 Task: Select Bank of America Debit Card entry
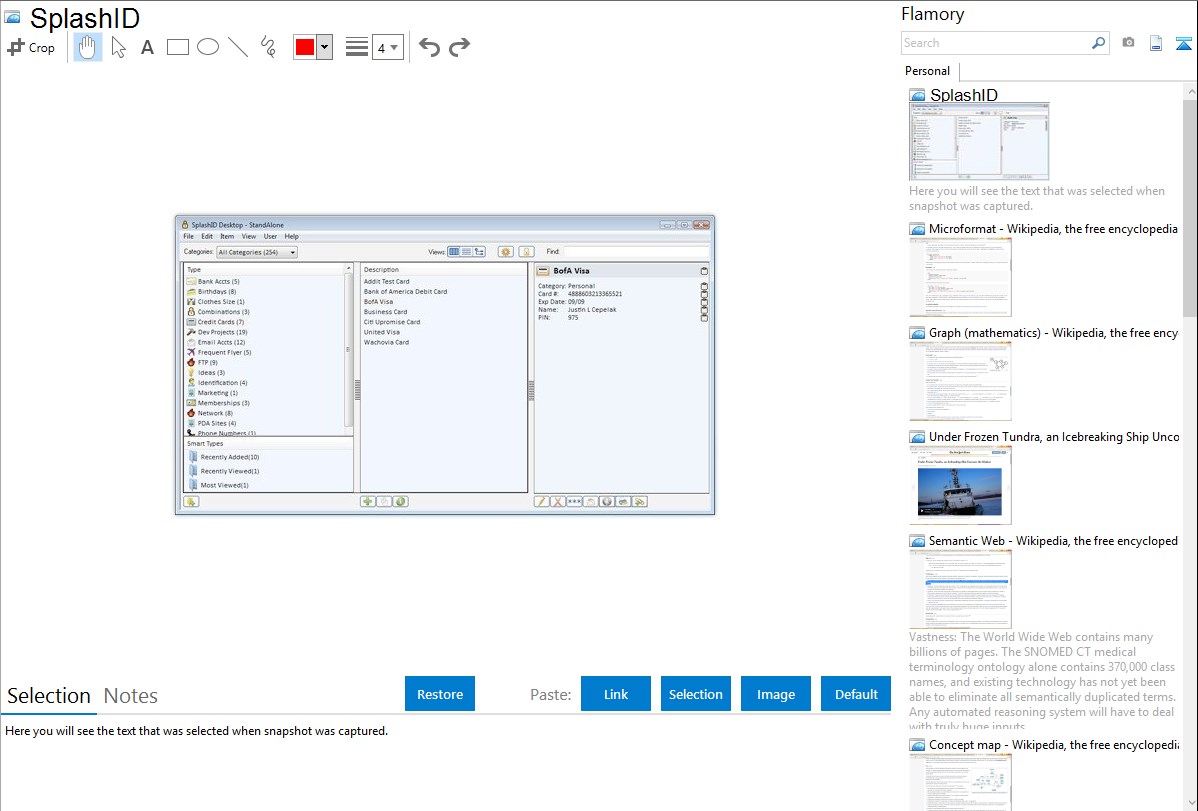point(405,291)
